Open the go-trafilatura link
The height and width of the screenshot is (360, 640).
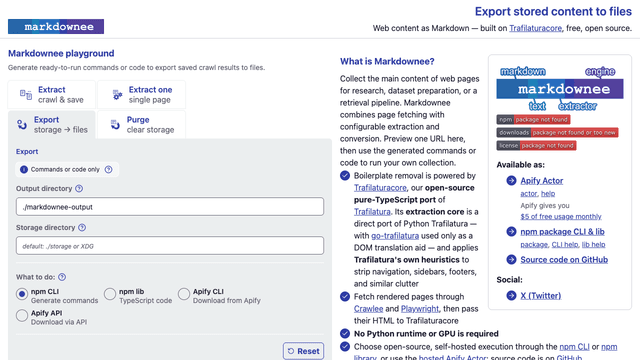click(x=395, y=236)
